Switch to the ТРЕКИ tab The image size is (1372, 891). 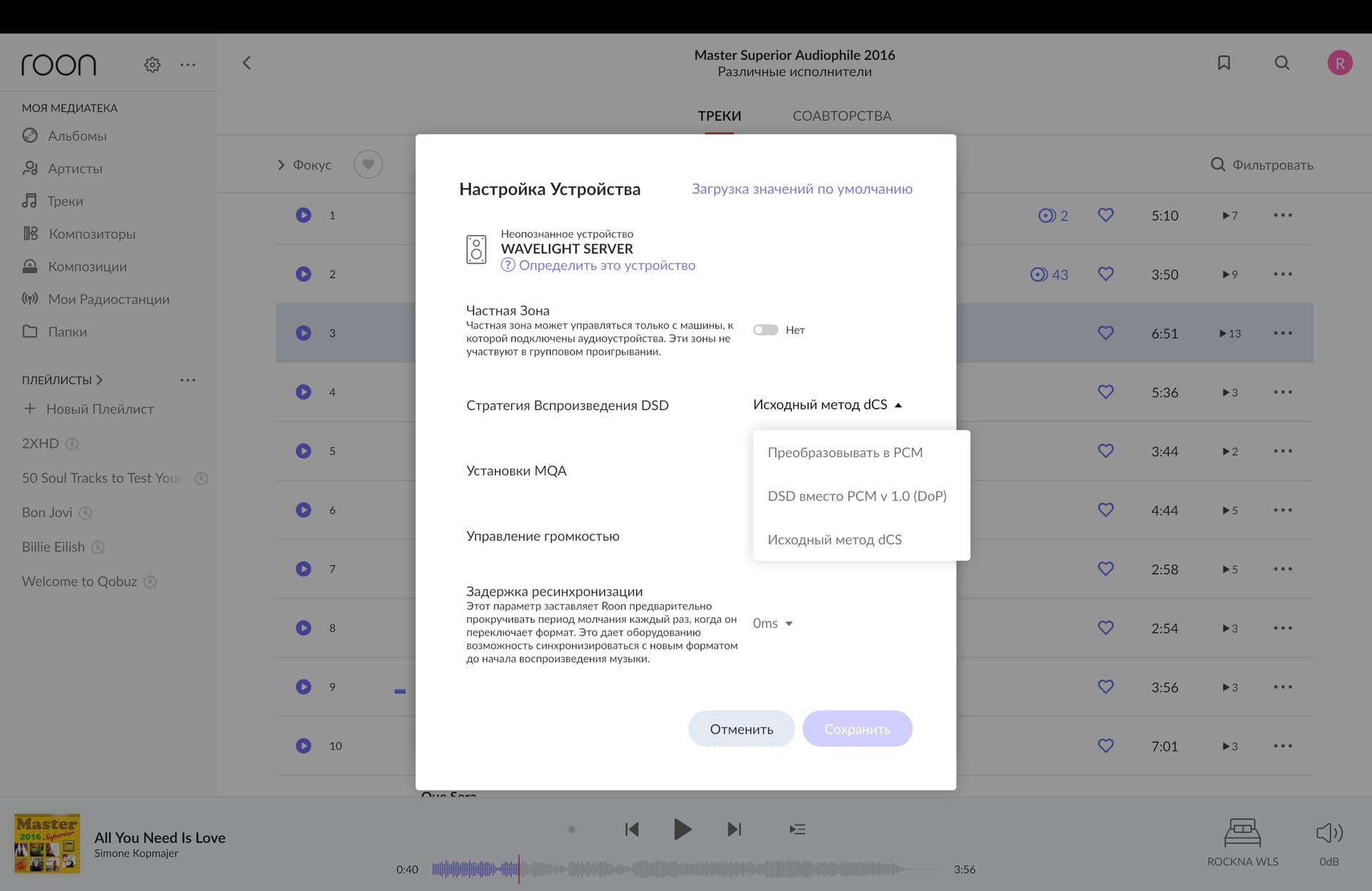(x=720, y=116)
